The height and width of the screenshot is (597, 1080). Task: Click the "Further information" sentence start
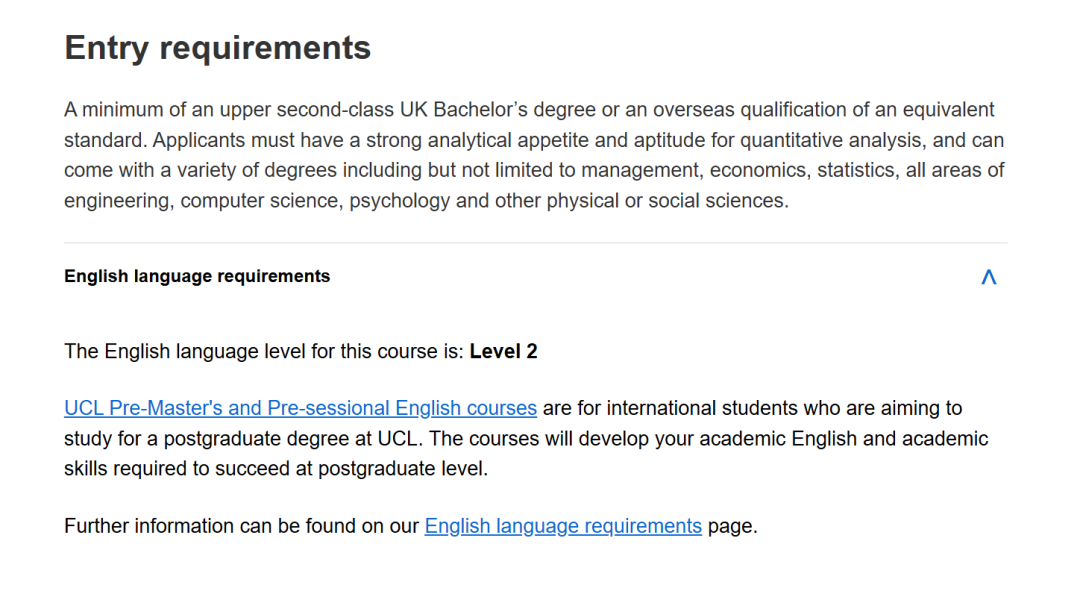pyautogui.click(x=136, y=526)
